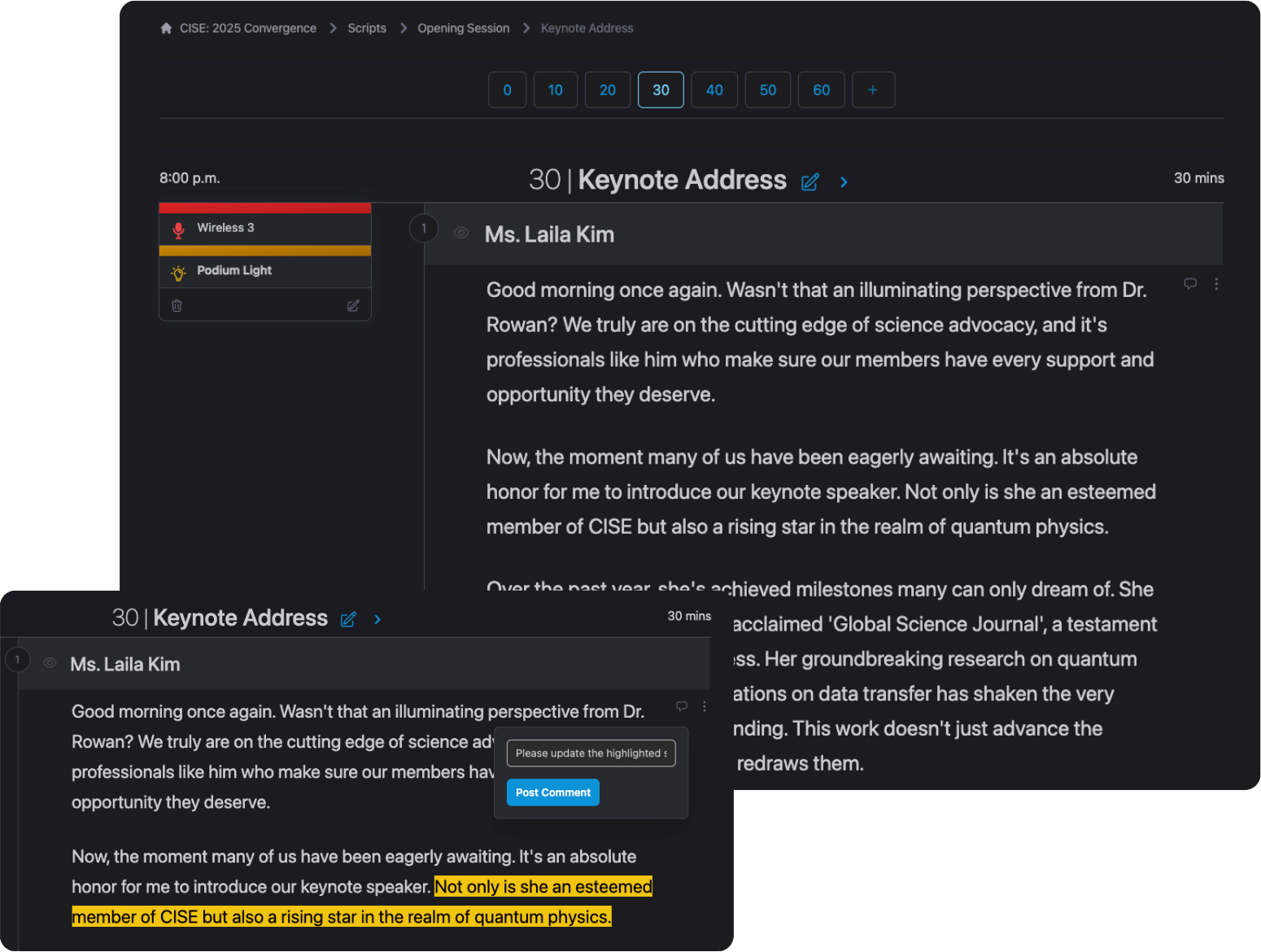Select timeline tab 20
Viewport: 1261px width, 952px height.
coord(608,90)
